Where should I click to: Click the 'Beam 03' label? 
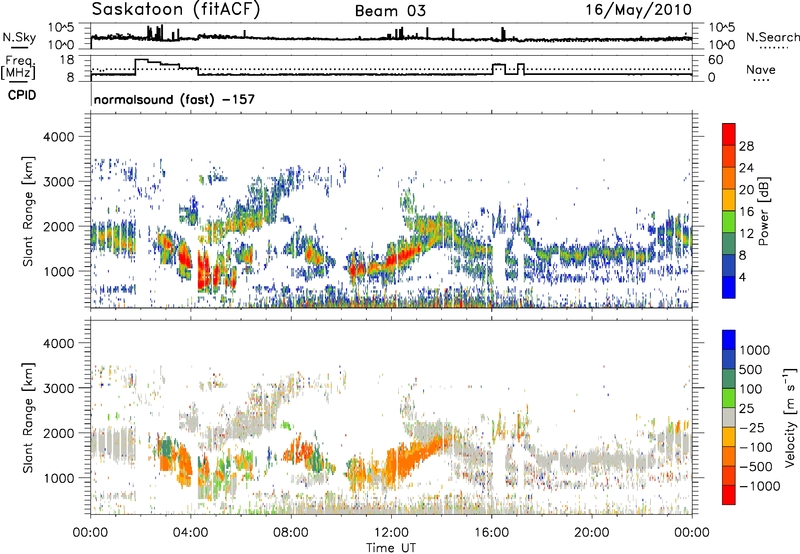[x=390, y=11]
